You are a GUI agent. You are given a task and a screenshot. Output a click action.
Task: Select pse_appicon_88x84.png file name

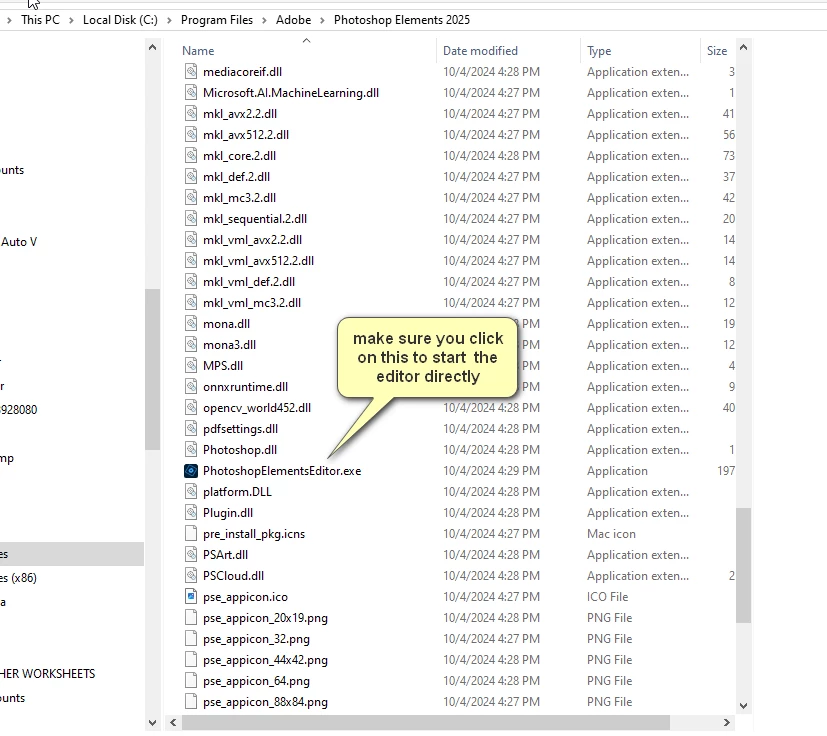[265, 702]
